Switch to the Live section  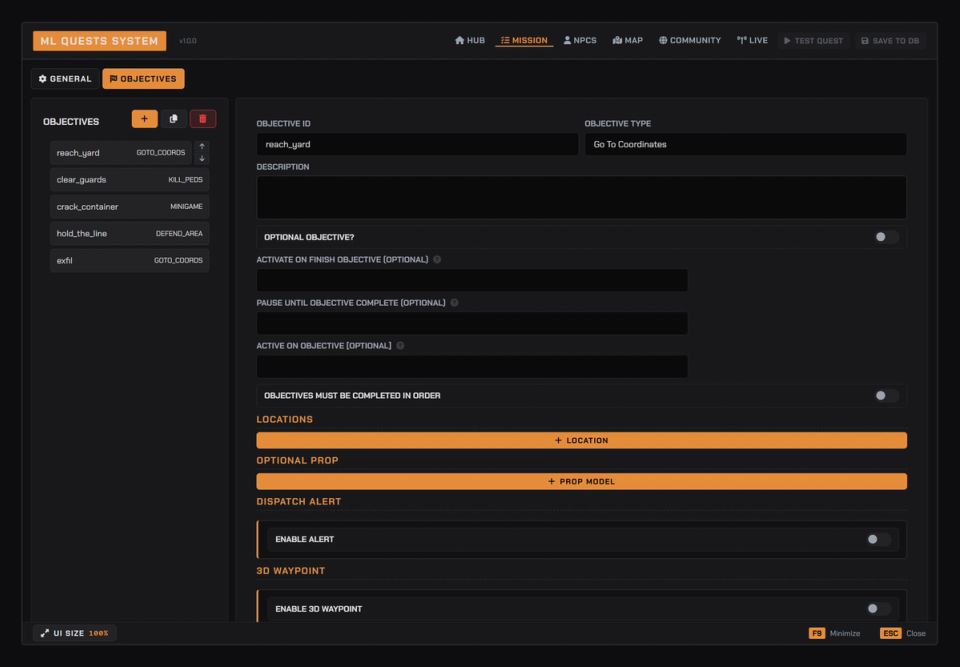(x=752, y=40)
